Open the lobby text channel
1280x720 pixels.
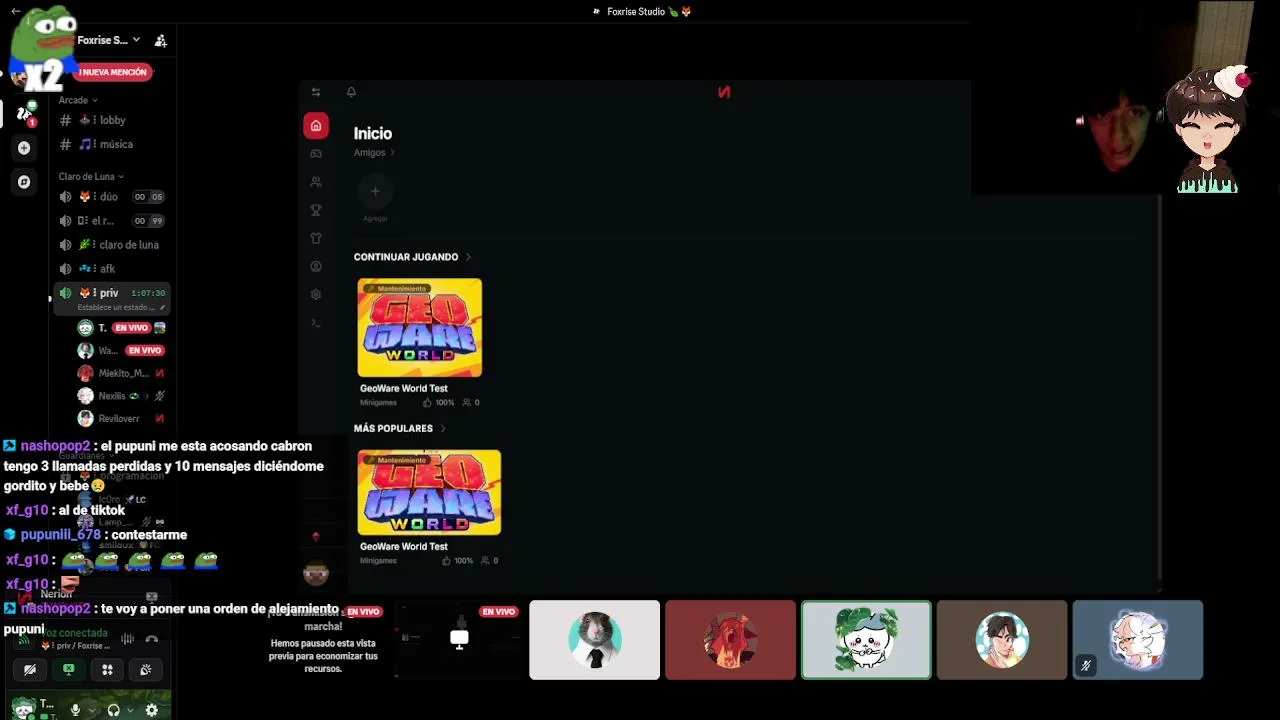coord(110,120)
